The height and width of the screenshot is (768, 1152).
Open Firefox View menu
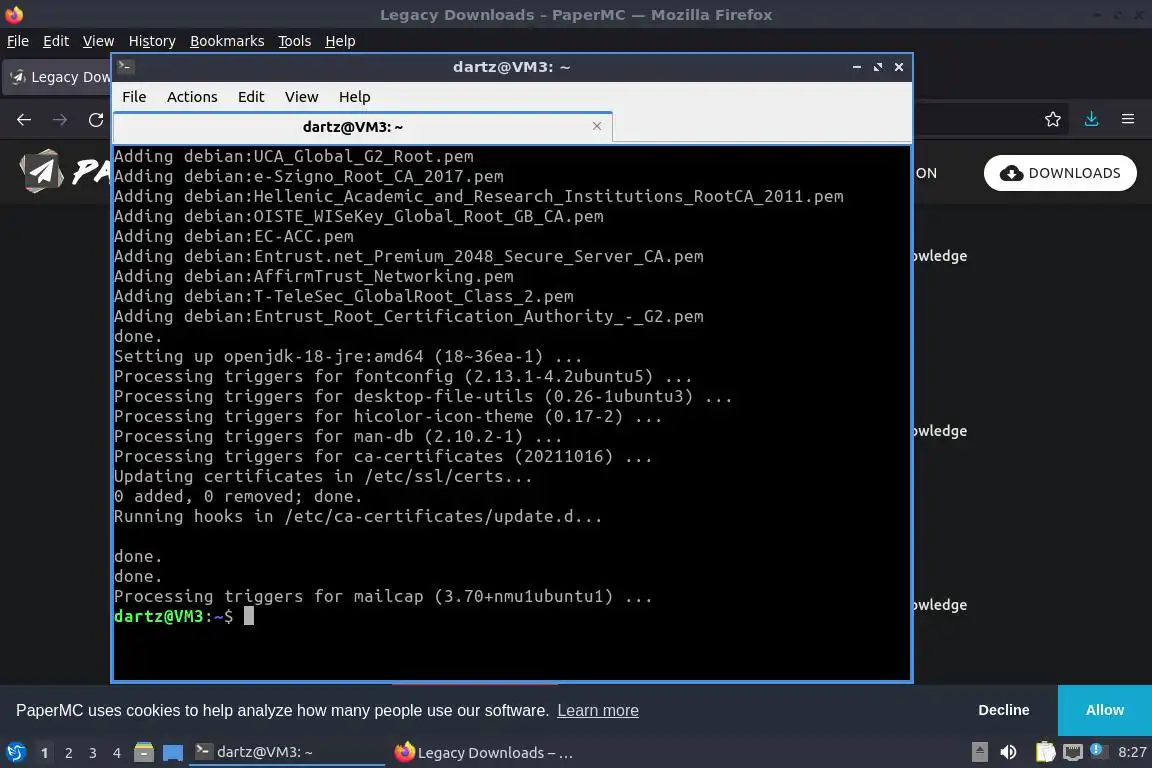98,41
